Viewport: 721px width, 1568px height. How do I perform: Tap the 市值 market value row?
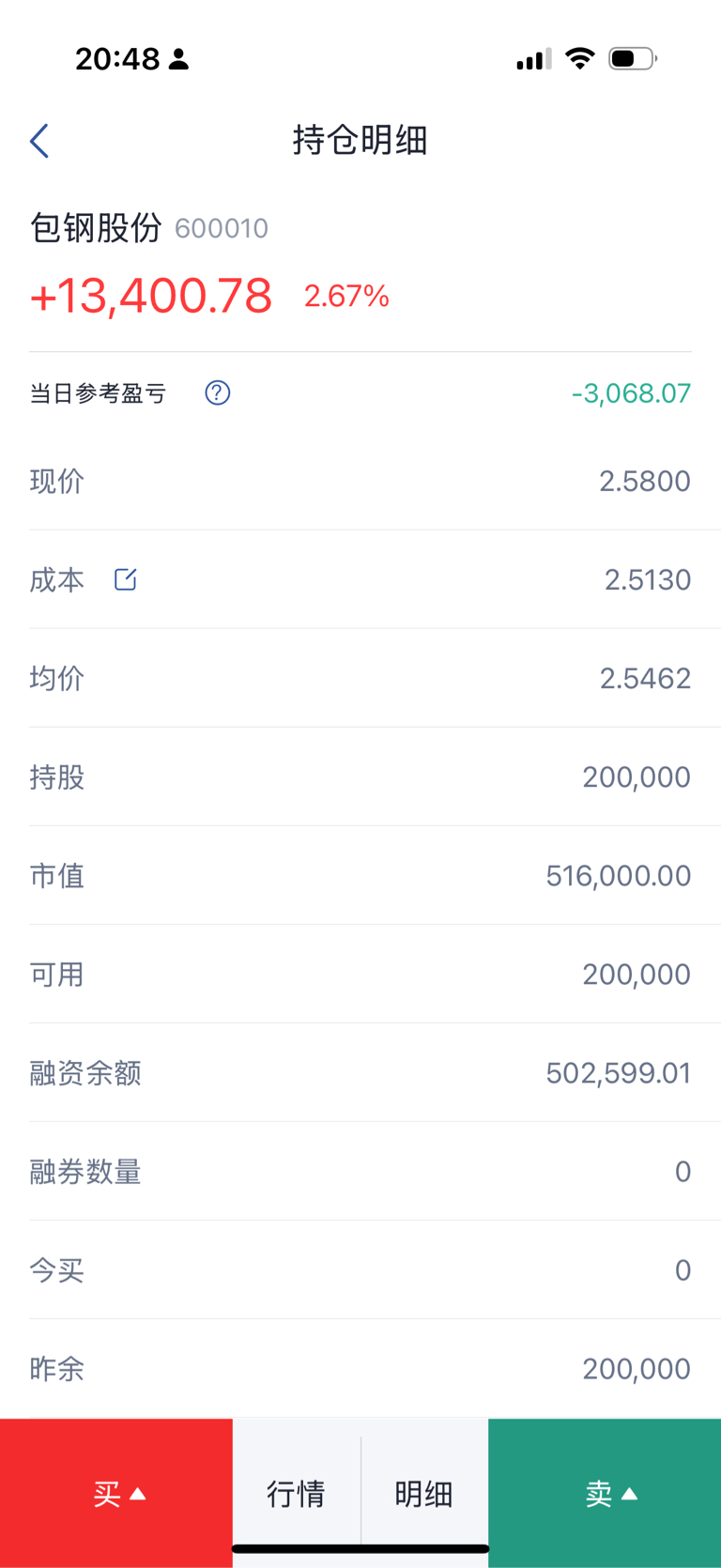tap(360, 875)
